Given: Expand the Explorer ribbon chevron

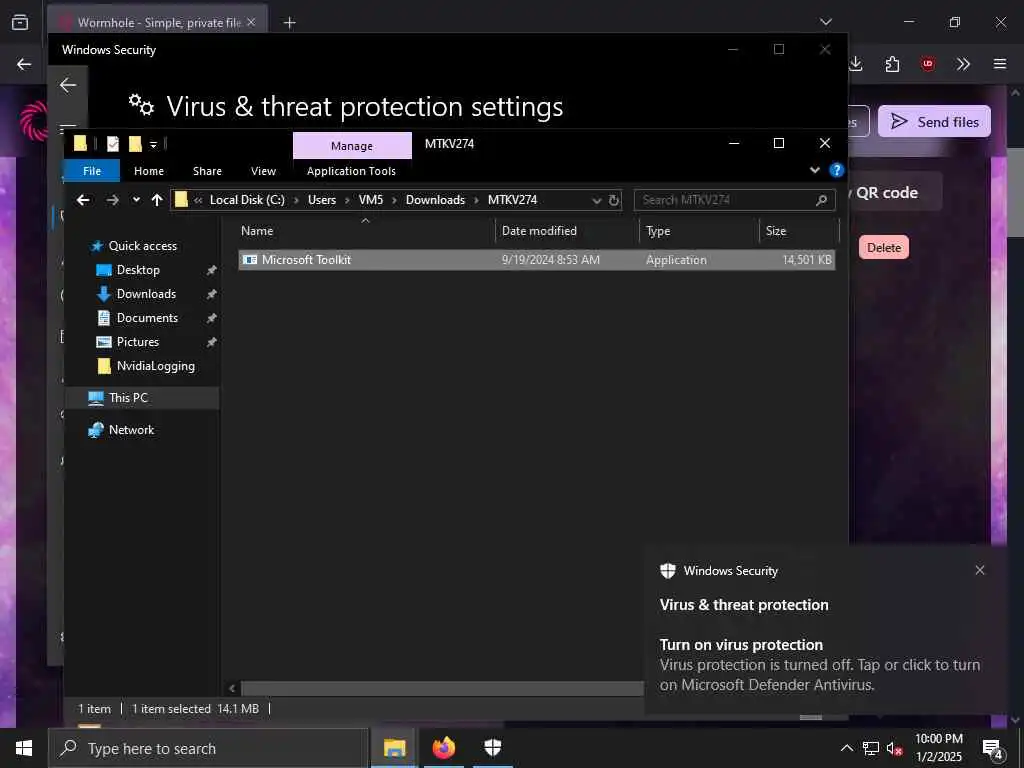Looking at the screenshot, I should (x=814, y=170).
